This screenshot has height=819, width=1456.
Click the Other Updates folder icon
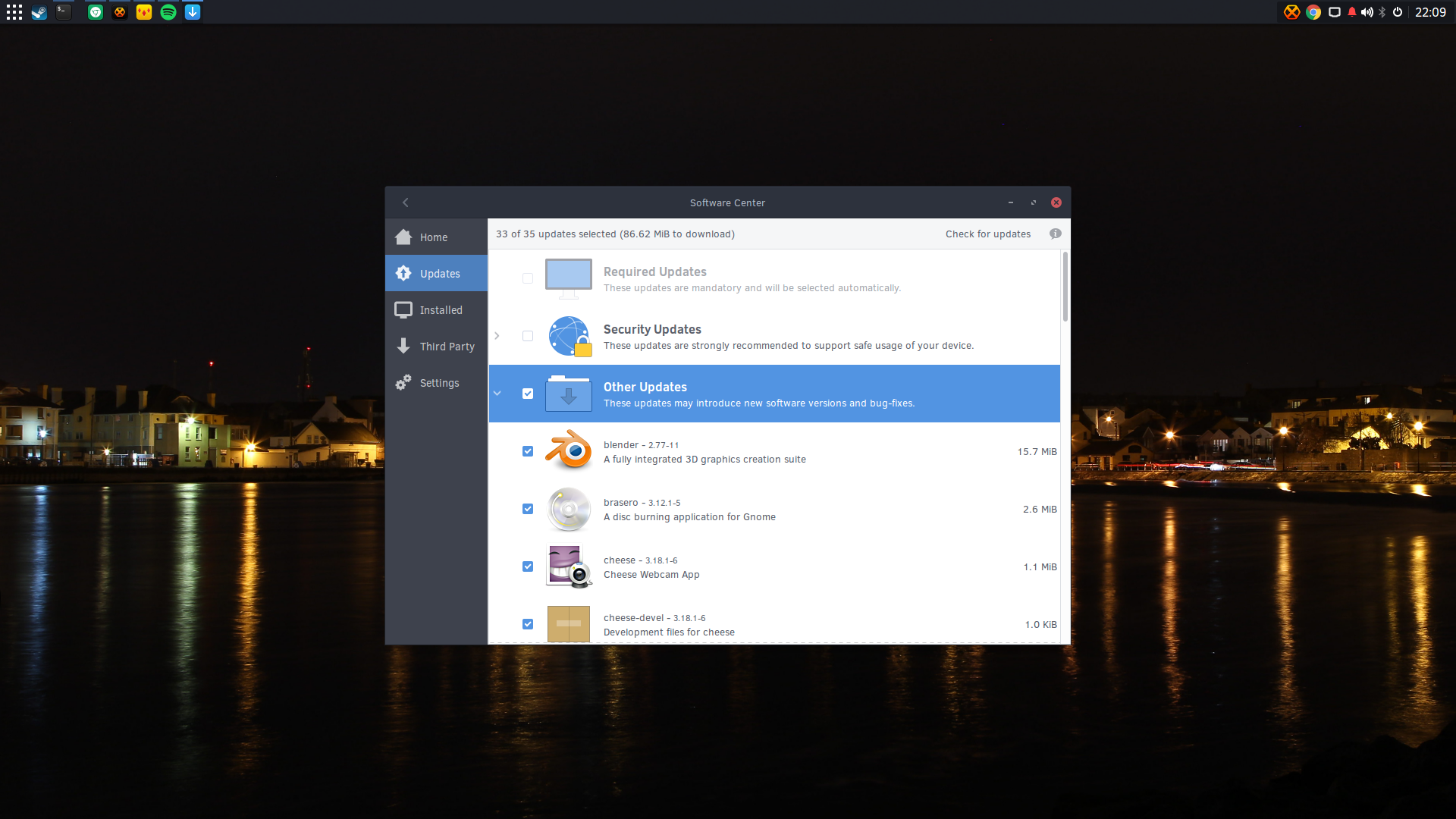569,394
